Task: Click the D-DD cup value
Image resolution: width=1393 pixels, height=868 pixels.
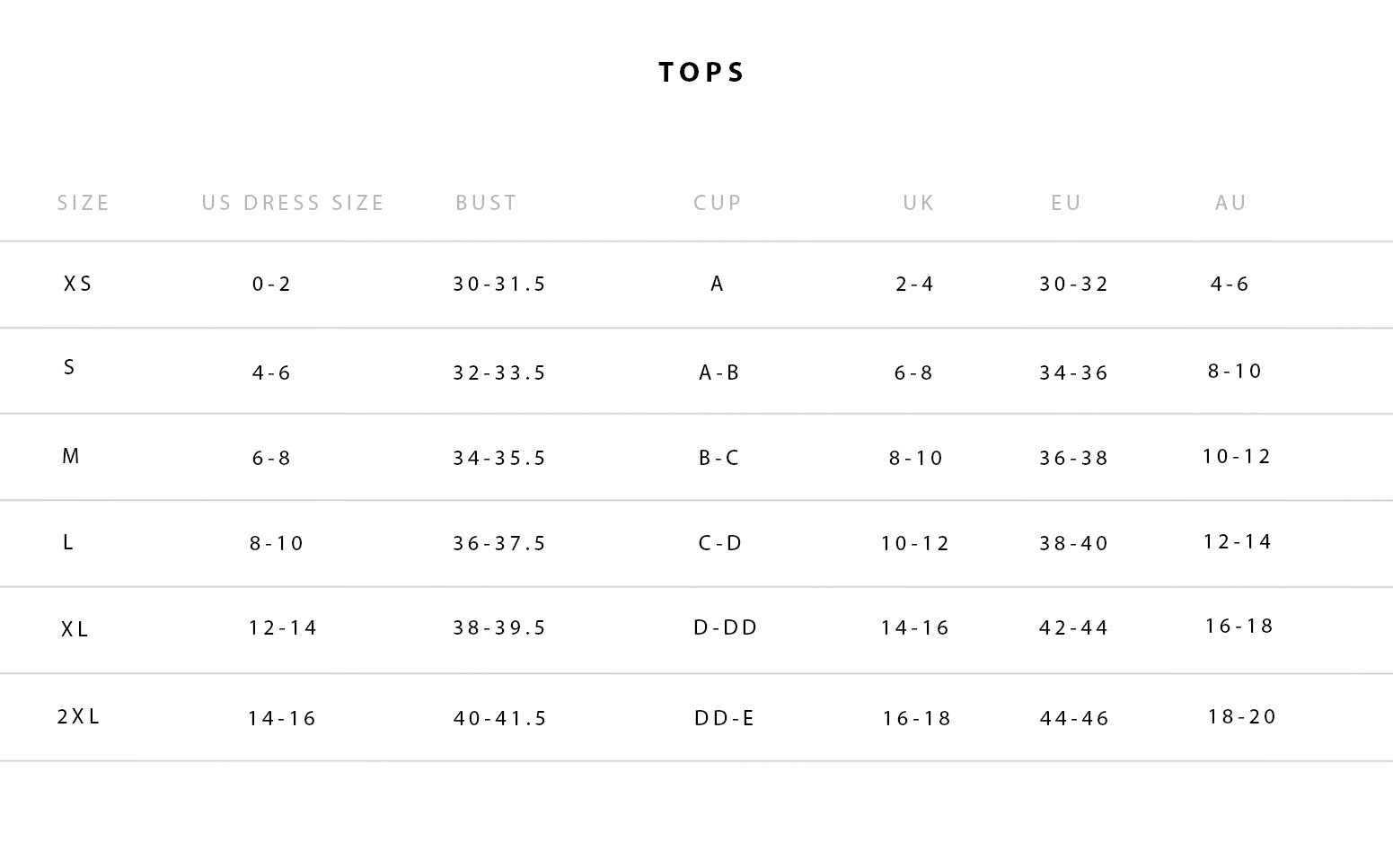Action: click(x=726, y=627)
